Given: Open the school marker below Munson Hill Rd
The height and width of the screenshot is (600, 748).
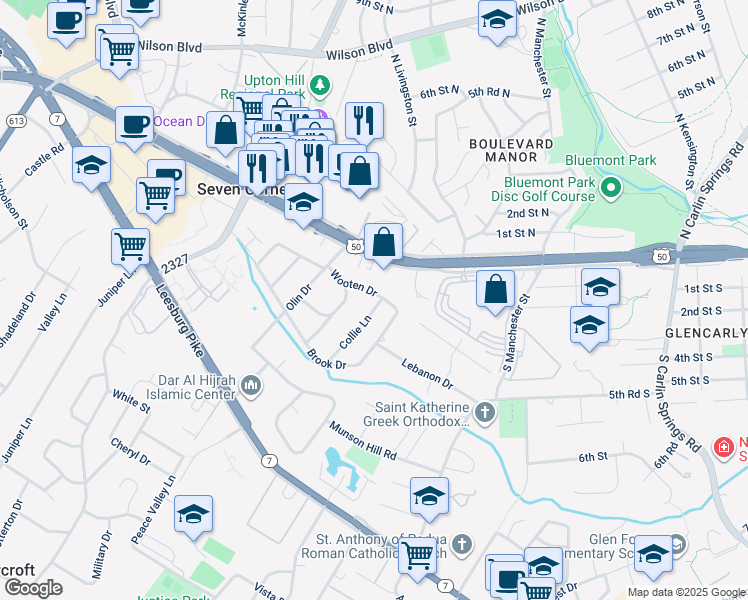Looking at the screenshot, I should coord(429,497).
